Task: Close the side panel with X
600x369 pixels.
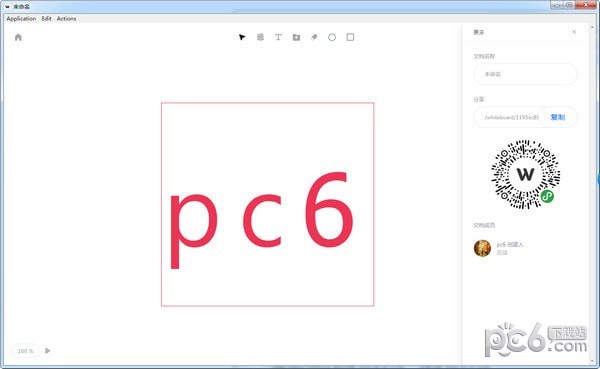Action: [574, 32]
